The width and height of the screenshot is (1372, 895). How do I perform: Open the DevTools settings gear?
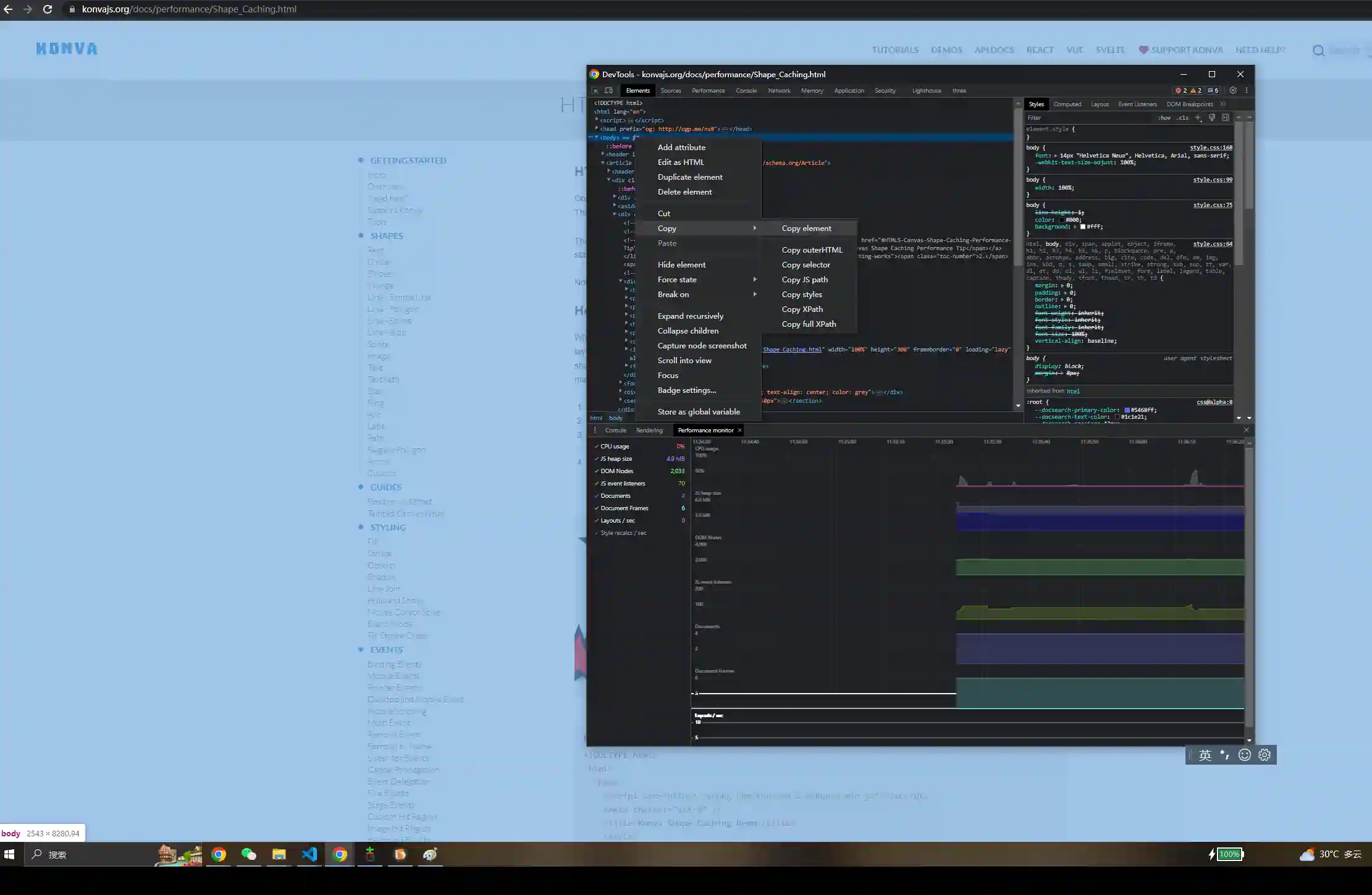point(1233,90)
